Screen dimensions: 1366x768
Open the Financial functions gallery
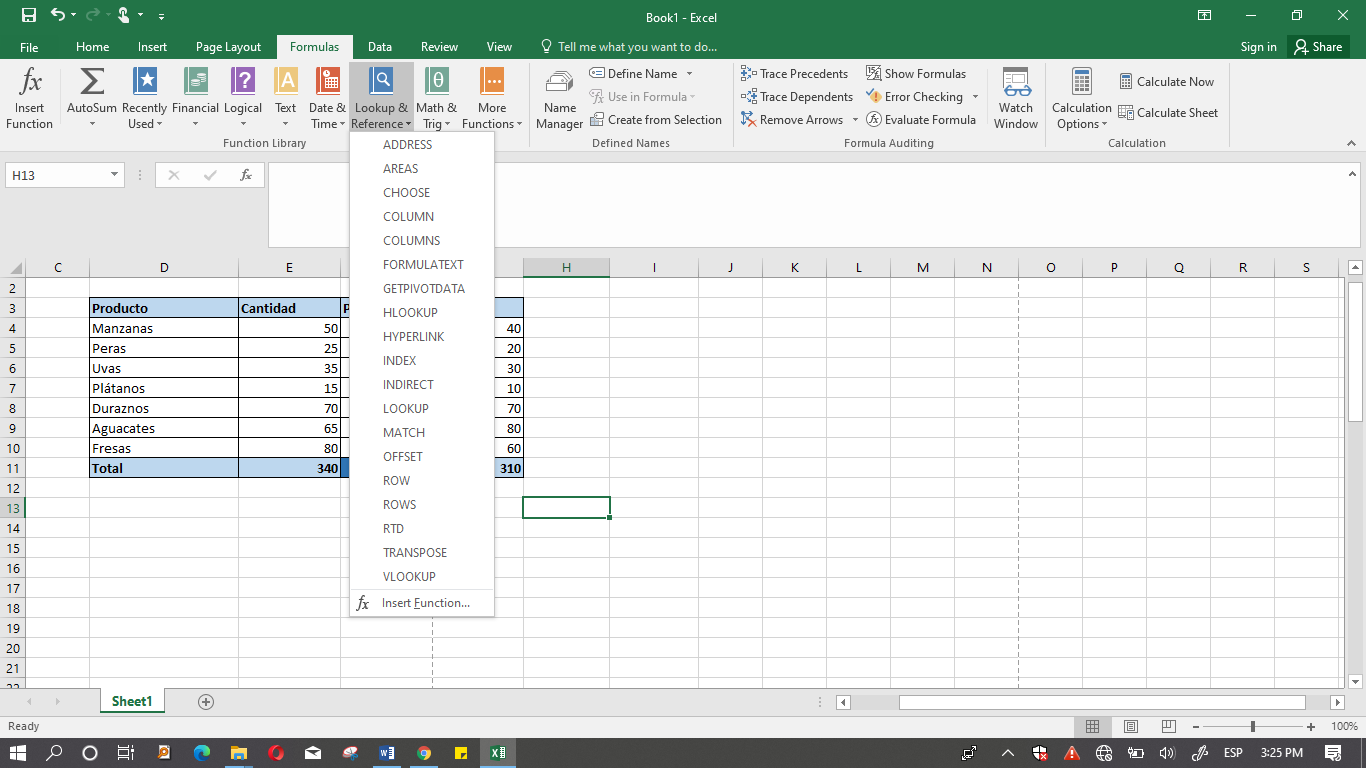(194, 97)
